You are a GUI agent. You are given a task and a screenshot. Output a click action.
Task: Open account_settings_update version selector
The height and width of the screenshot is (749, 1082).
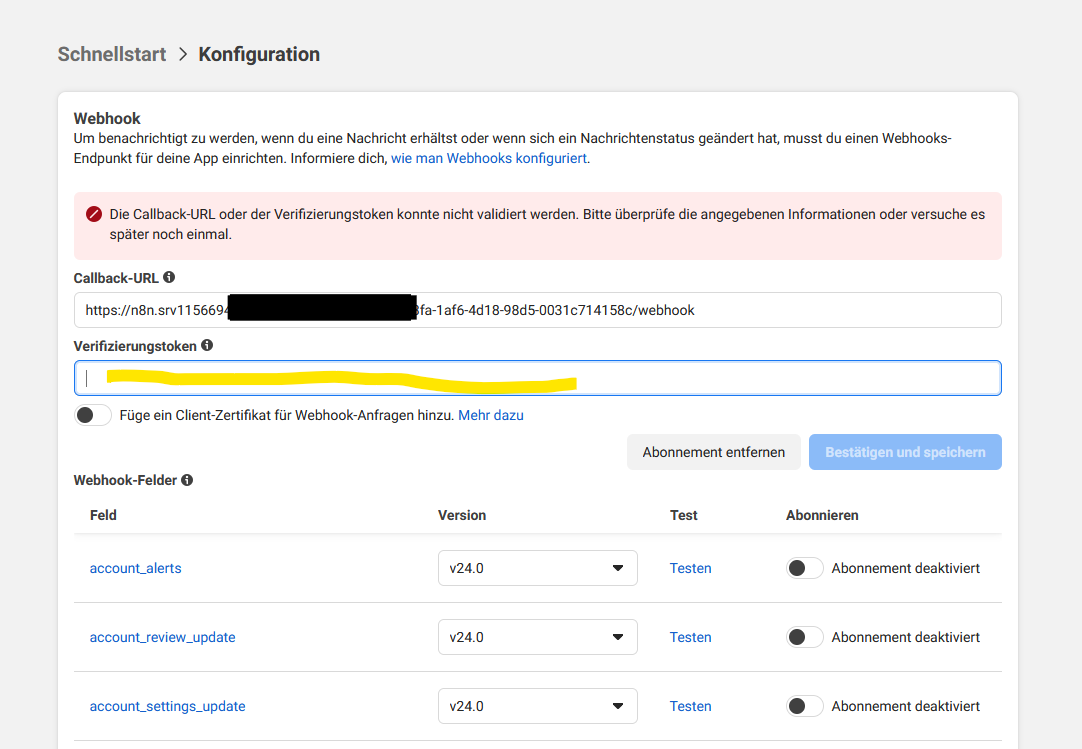pyautogui.click(x=537, y=706)
